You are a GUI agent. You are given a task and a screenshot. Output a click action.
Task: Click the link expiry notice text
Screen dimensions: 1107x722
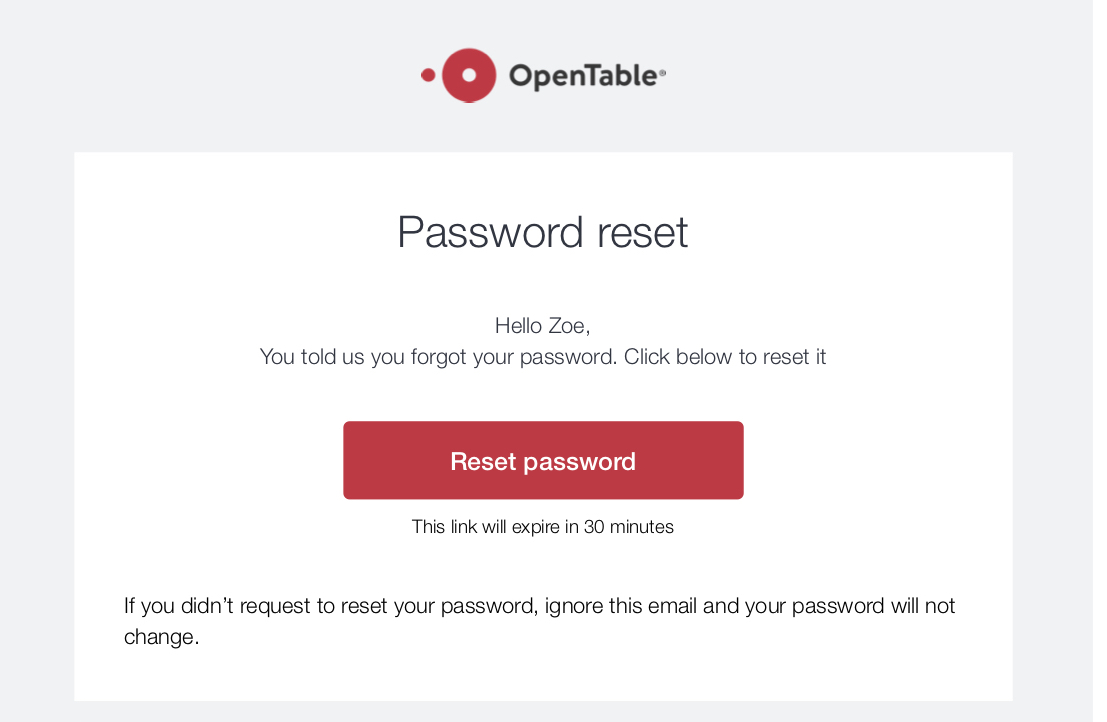click(x=543, y=527)
